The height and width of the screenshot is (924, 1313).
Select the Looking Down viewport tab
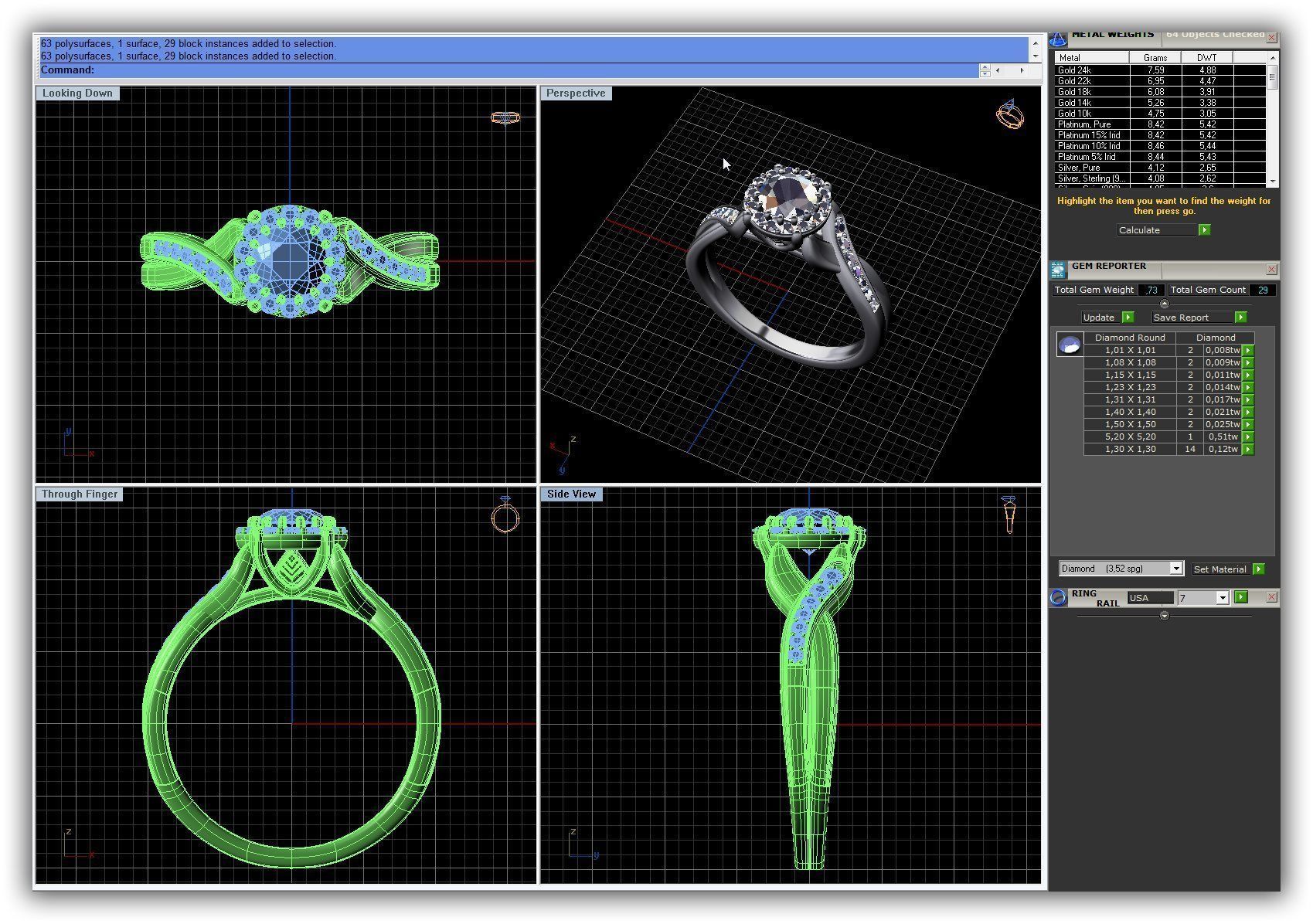pyautogui.click(x=77, y=93)
